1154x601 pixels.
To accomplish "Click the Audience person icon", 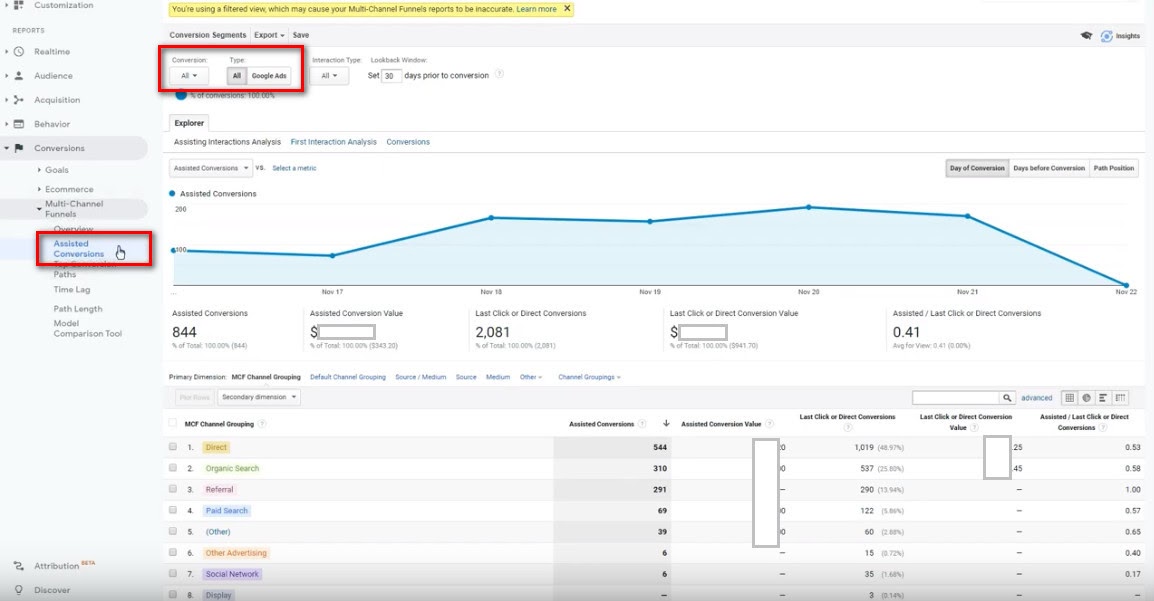I will (19, 76).
